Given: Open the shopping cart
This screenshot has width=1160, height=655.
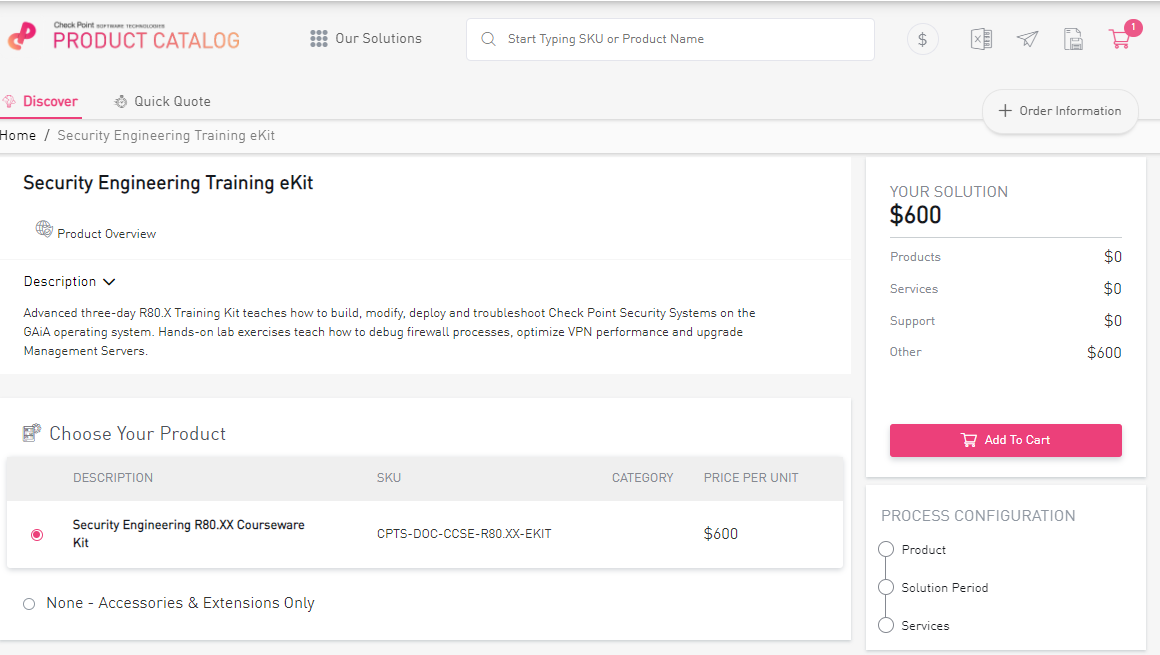Looking at the screenshot, I should (x=1119, y=39).
